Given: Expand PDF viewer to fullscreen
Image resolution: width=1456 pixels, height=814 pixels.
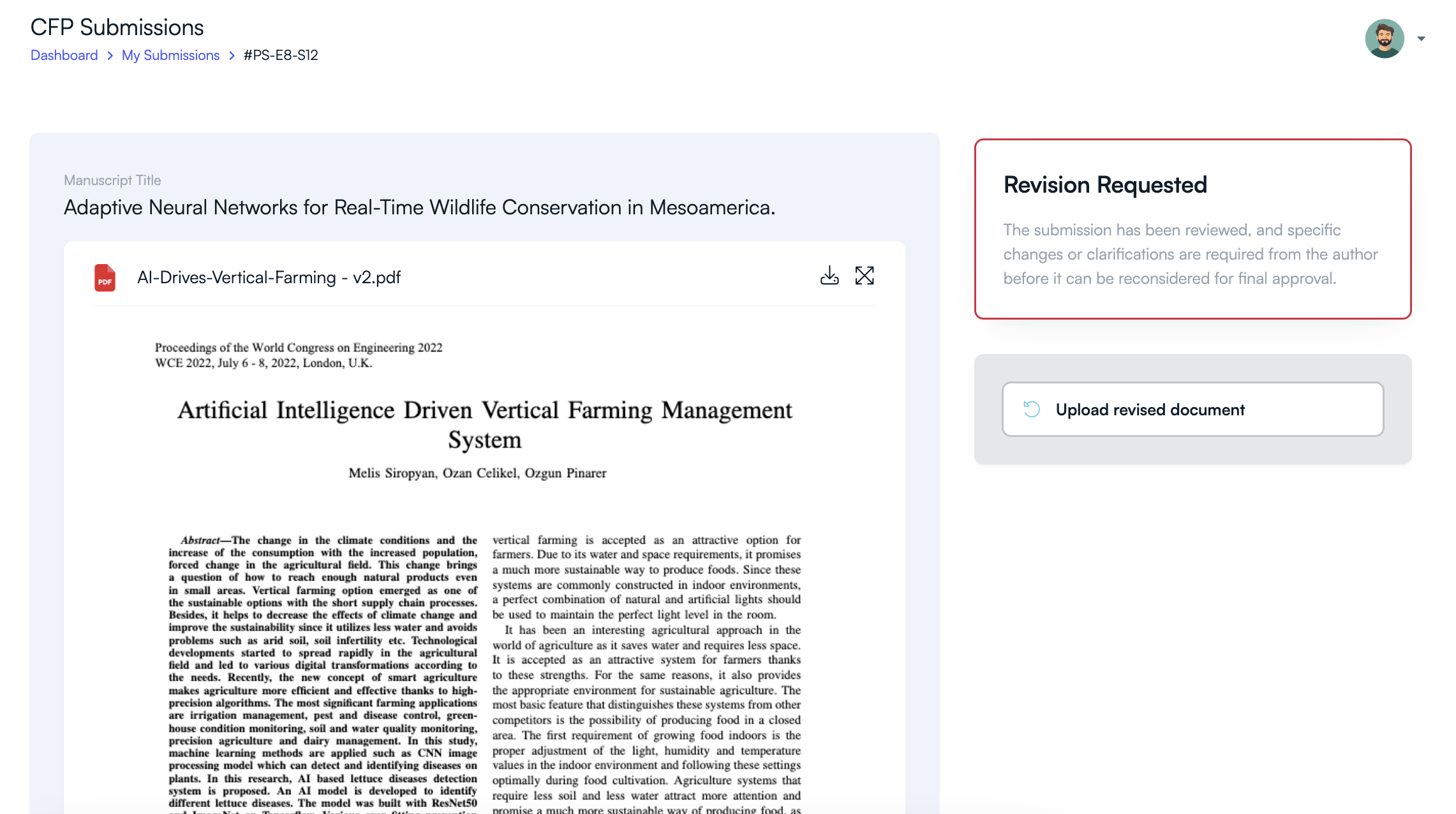Looking at the screenshot, I should point(865,276).
